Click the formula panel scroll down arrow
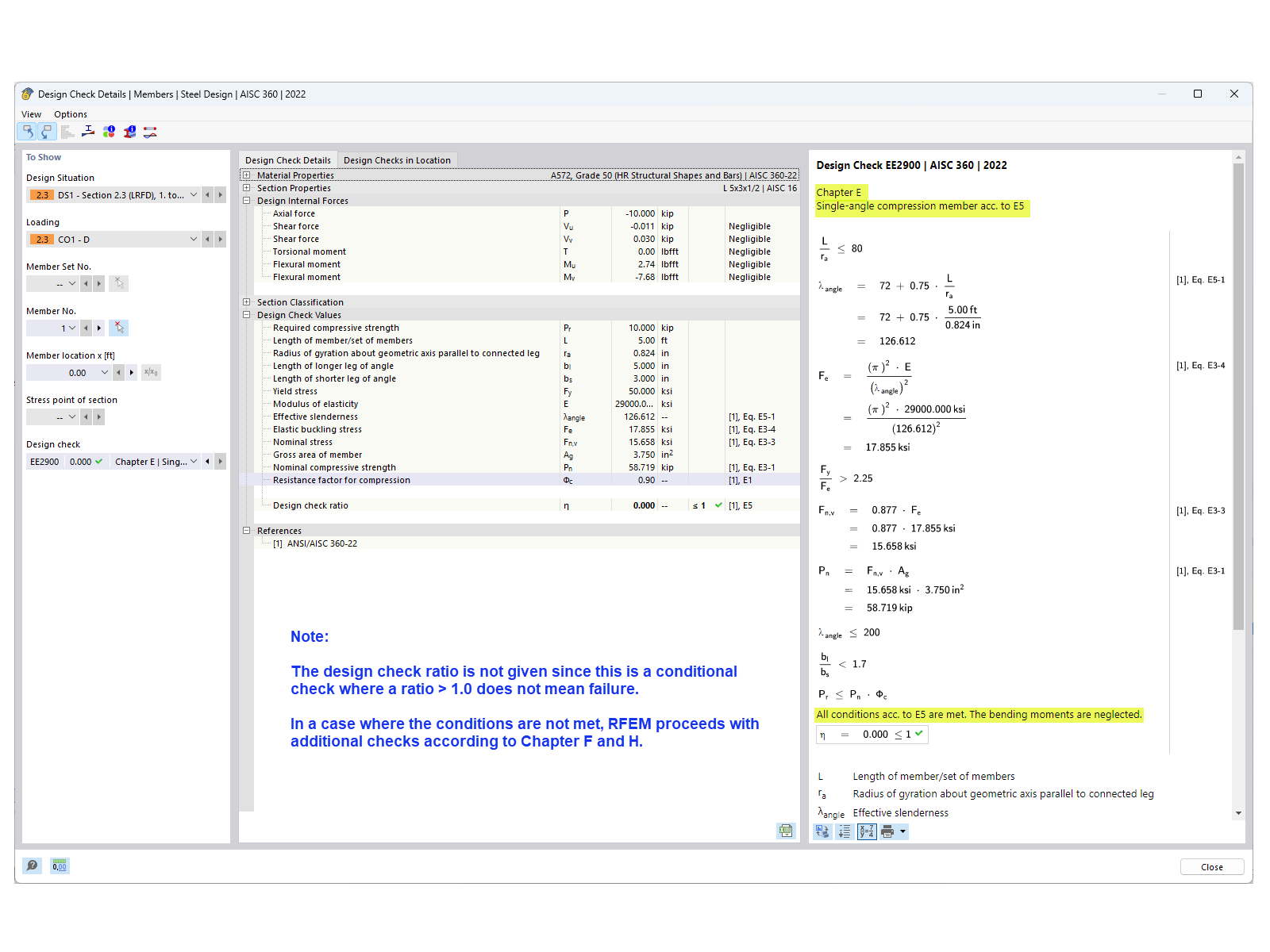The height and width of the screenshot is (952, 1270). 1238,813
